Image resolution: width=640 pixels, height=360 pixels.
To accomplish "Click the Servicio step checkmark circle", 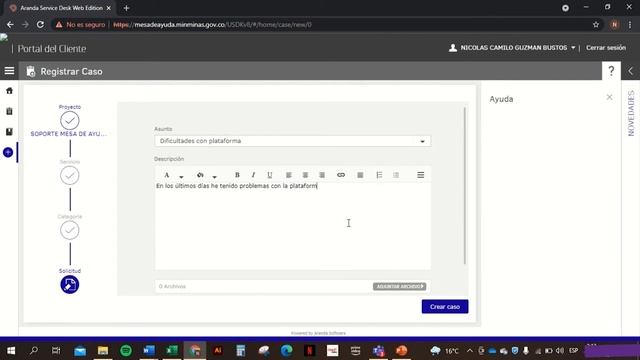I will [x=70, y=176].
